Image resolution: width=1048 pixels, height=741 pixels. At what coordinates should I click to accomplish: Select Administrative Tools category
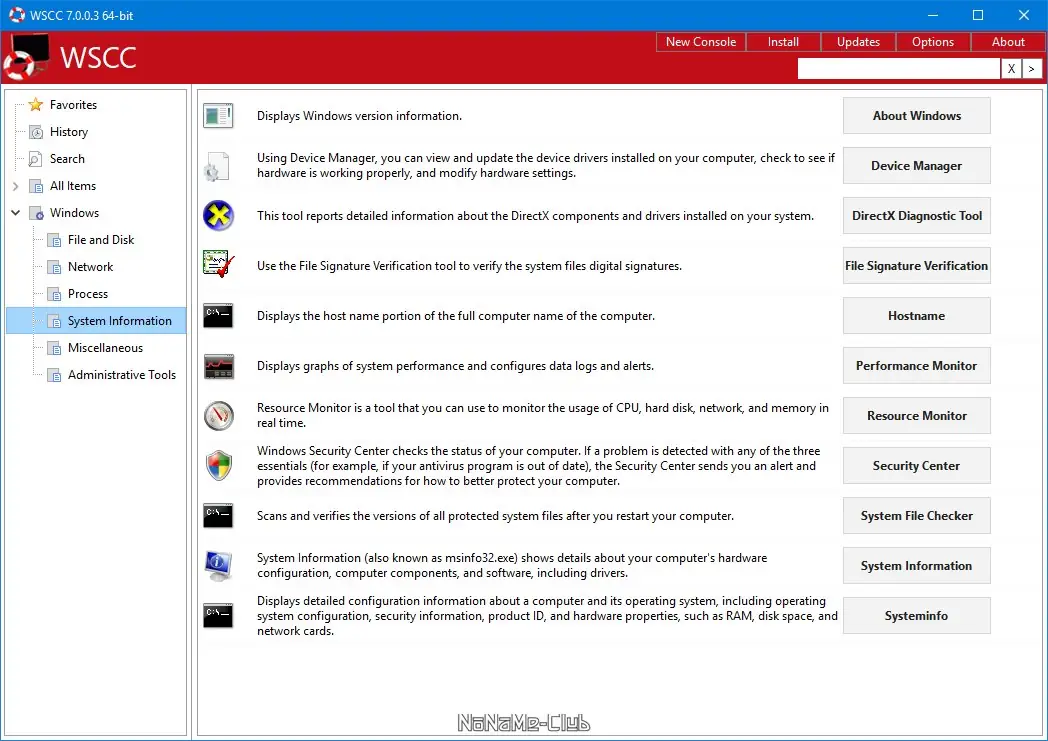pyautogui.click(x=122, y=376)
